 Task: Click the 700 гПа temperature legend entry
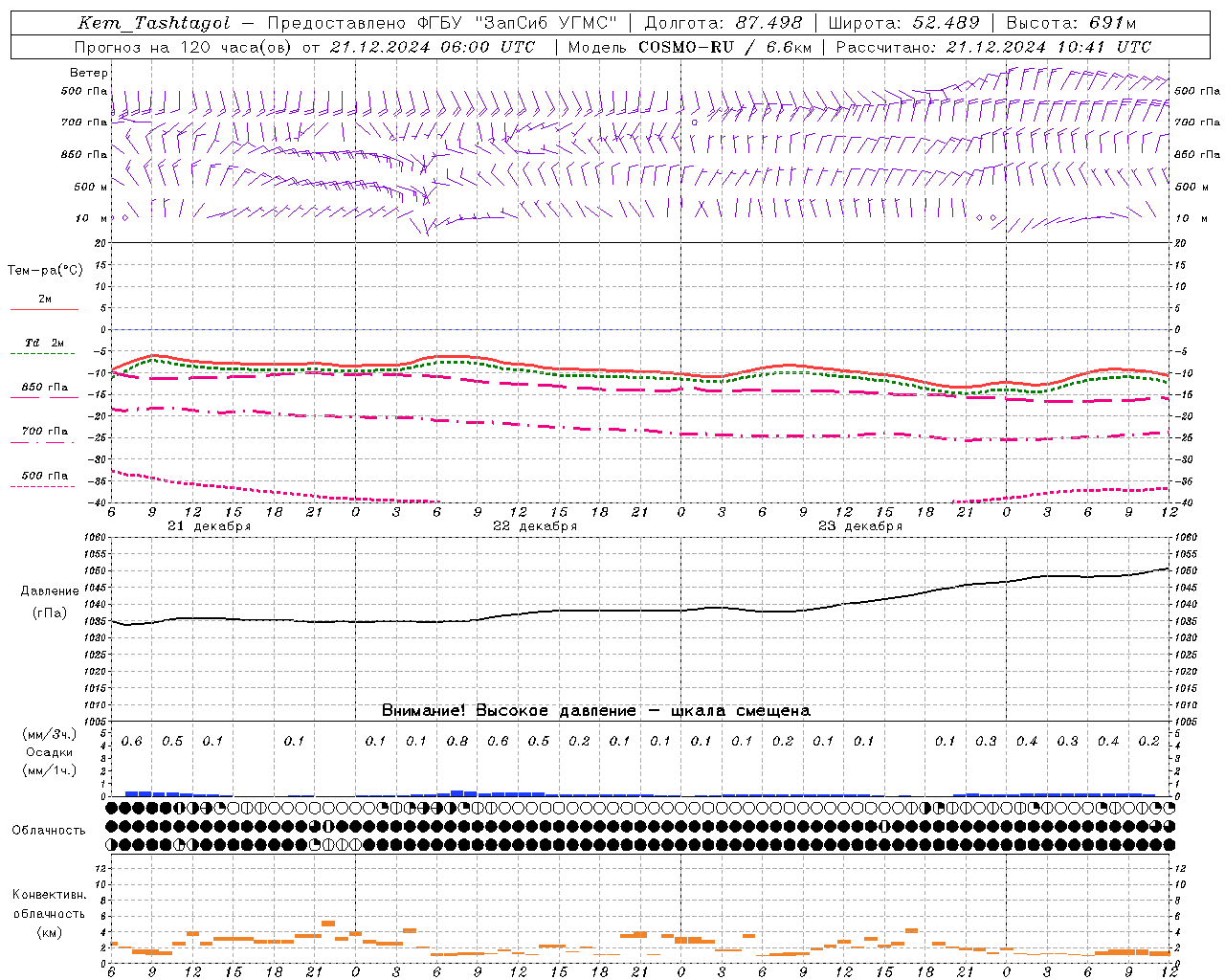(44, 432)
